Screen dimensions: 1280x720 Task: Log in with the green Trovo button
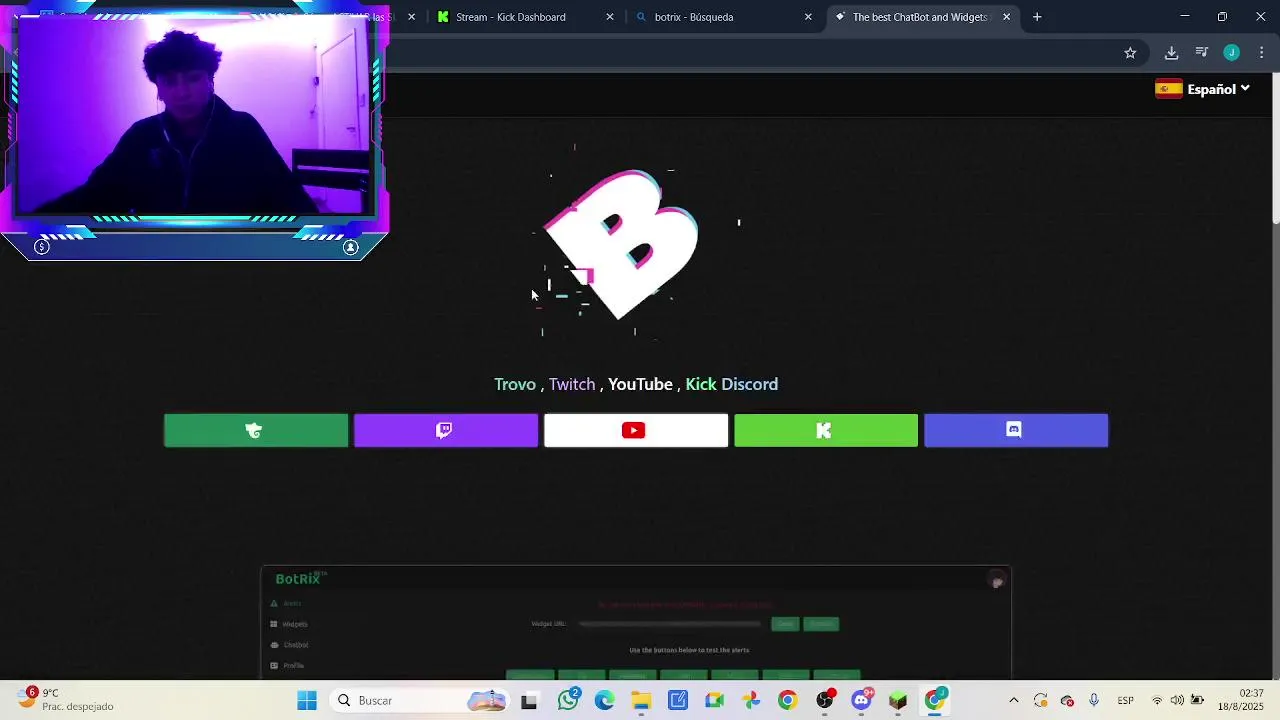(x=256, y=430)
